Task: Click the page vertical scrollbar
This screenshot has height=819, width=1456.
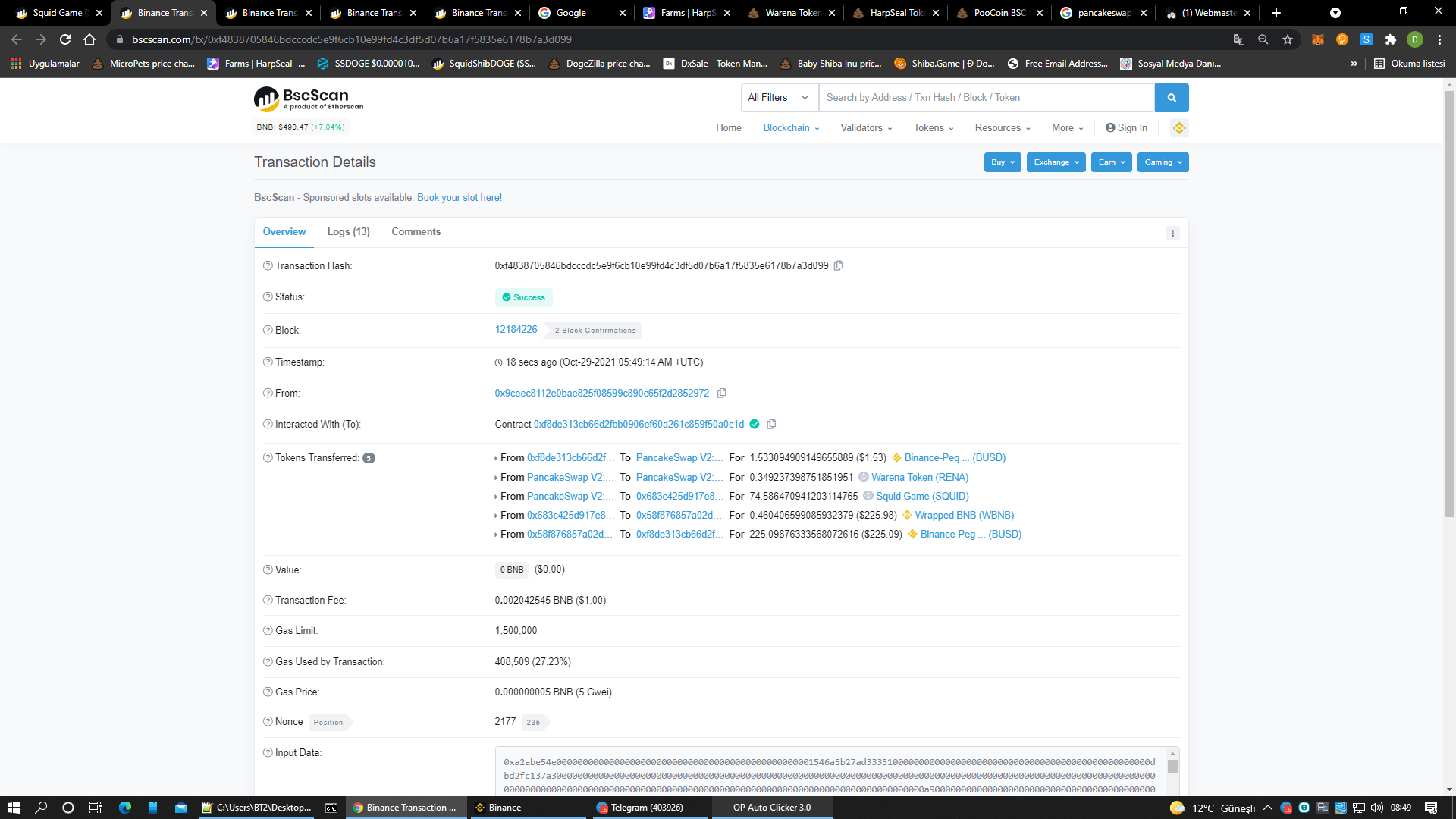Action: pos(1449,303)
